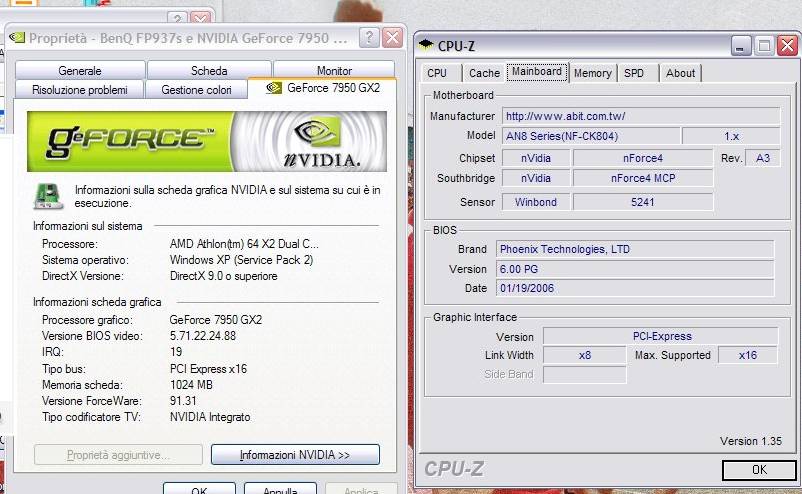The width and height of the screenshot is (802, 494).
Task: Click the BIOS date 01/19/2006 field
Action: point(635,288)
